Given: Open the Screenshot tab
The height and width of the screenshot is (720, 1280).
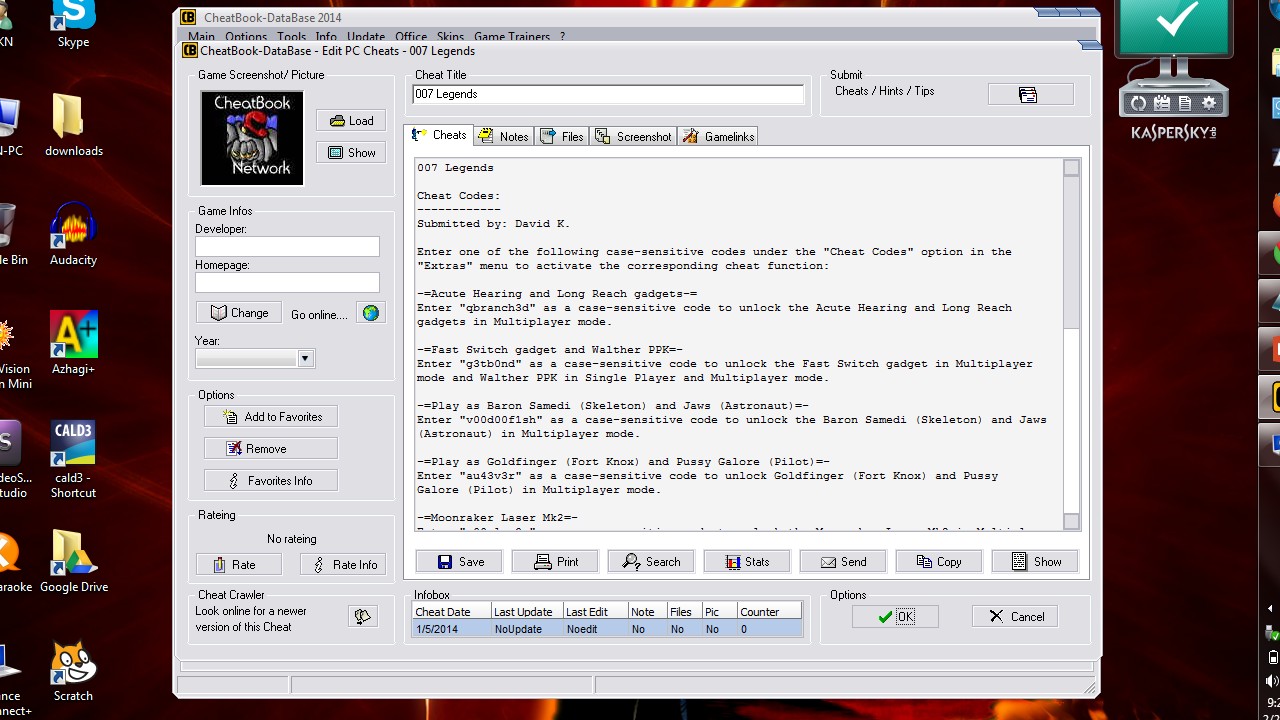Looking at the screenshot, I should (633, 136).
